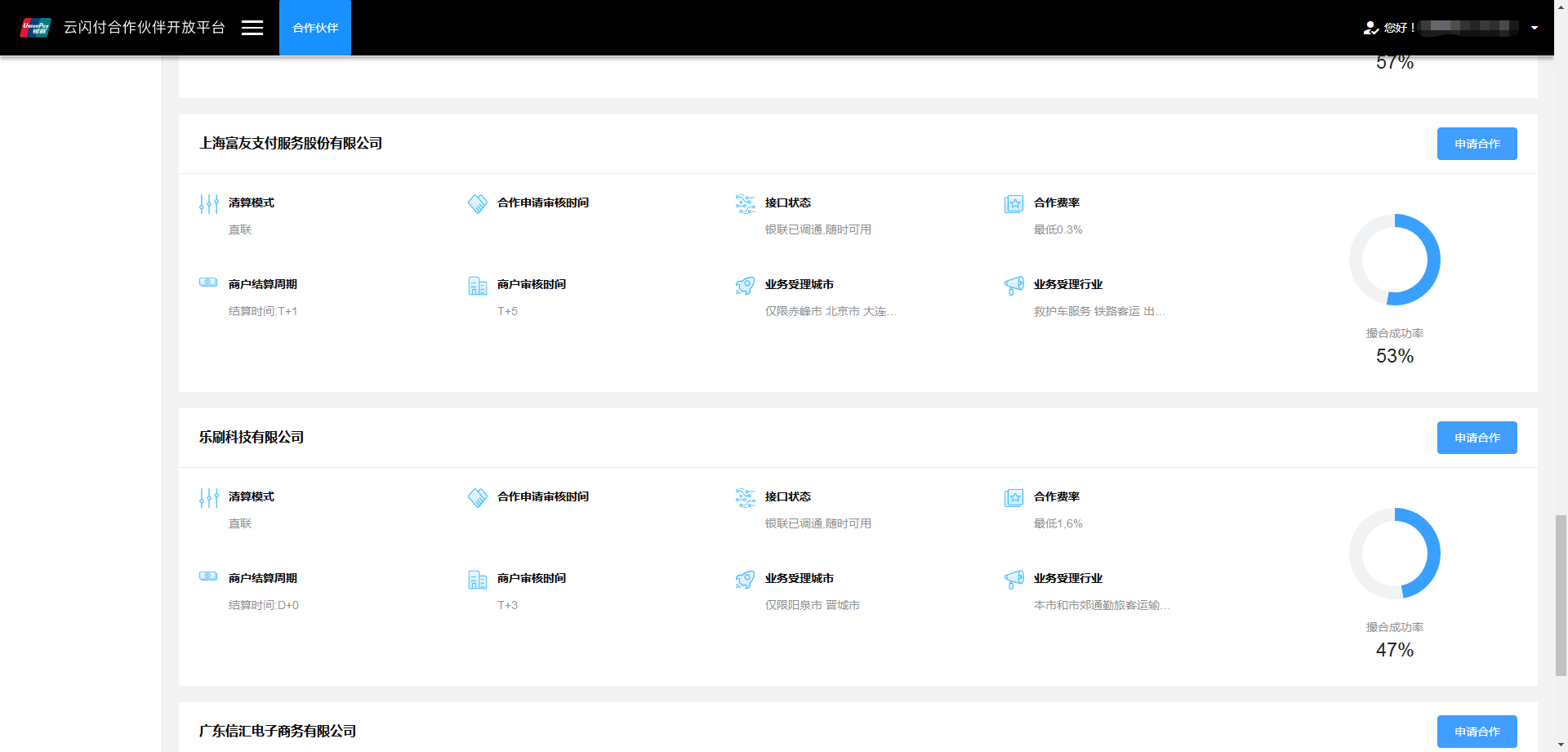The width and height of the screenshot is (1568, 752).
Task: Click the T+5 merchant review time
Action: click(x=507, y=311)
